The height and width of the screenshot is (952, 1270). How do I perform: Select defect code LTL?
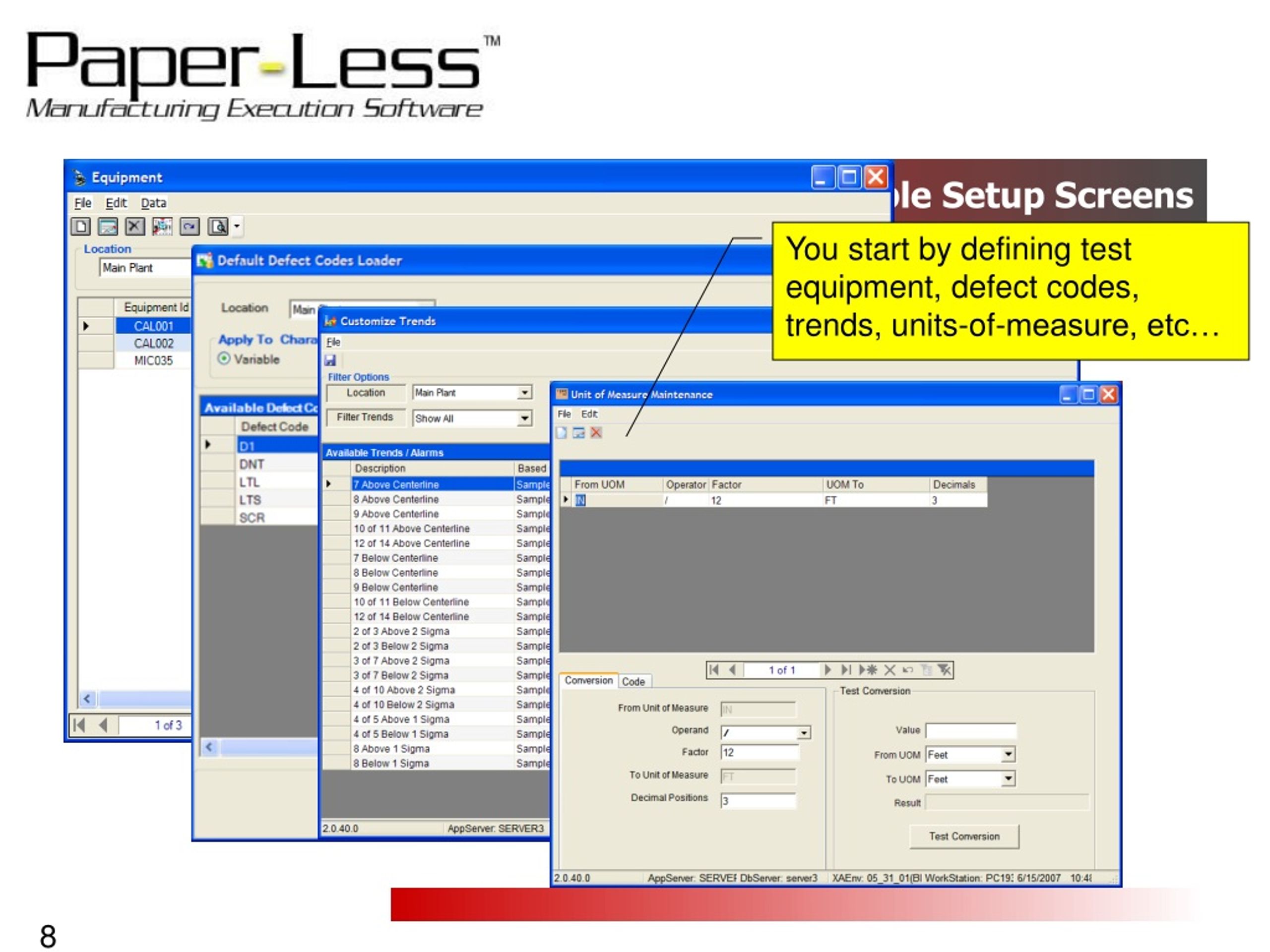277,482
